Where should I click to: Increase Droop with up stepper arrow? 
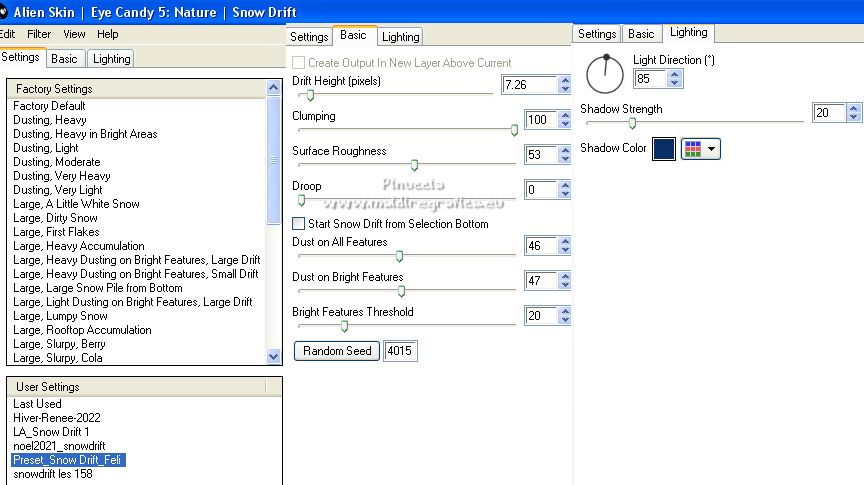pyautogui.click(x=565, y=186)
